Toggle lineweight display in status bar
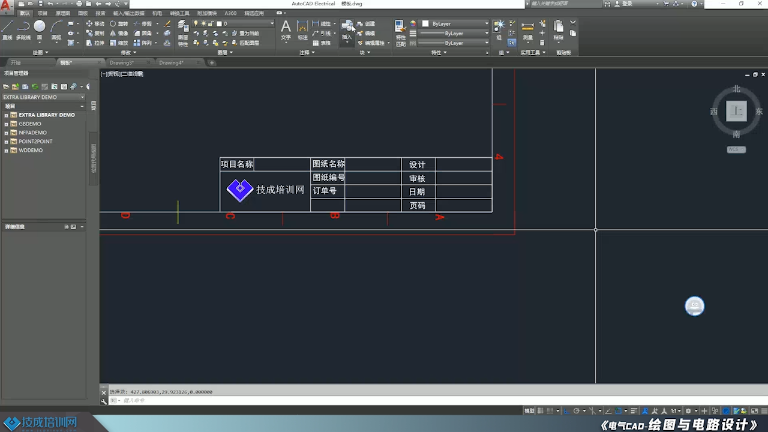768x432 pixels. pos(634,411)
